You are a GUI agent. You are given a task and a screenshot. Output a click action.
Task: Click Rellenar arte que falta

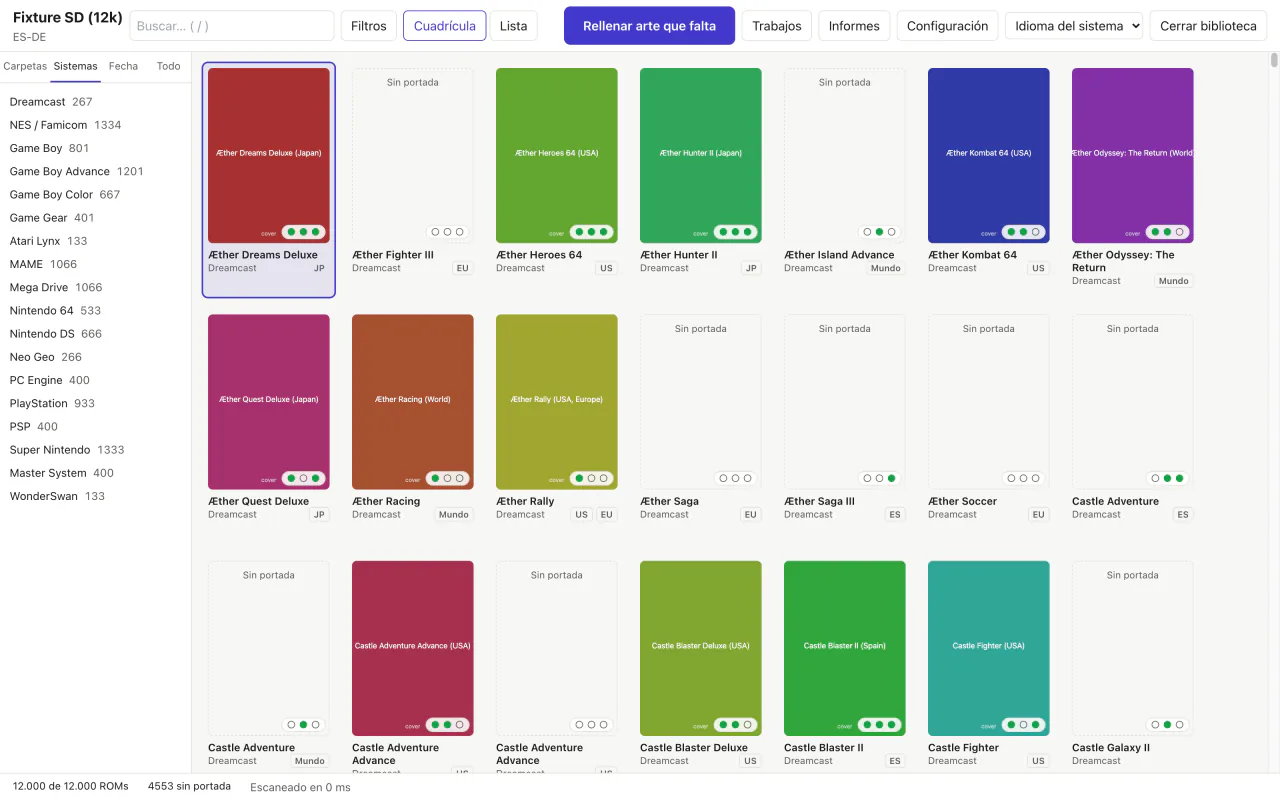pos(650,26)
